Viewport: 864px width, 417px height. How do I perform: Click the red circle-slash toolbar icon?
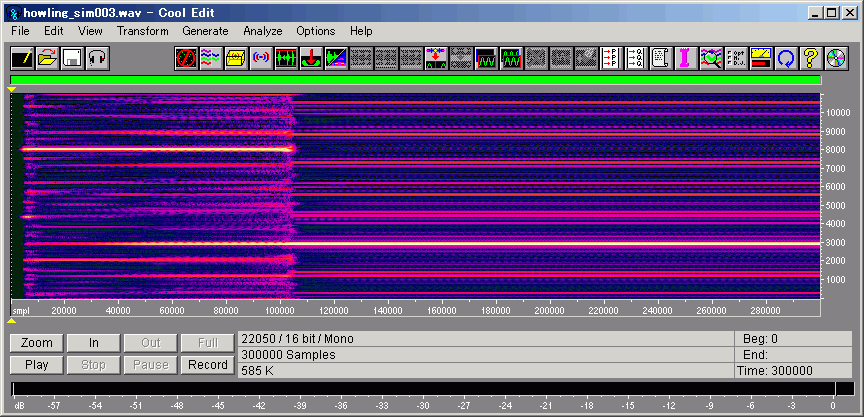click(186, 58)
